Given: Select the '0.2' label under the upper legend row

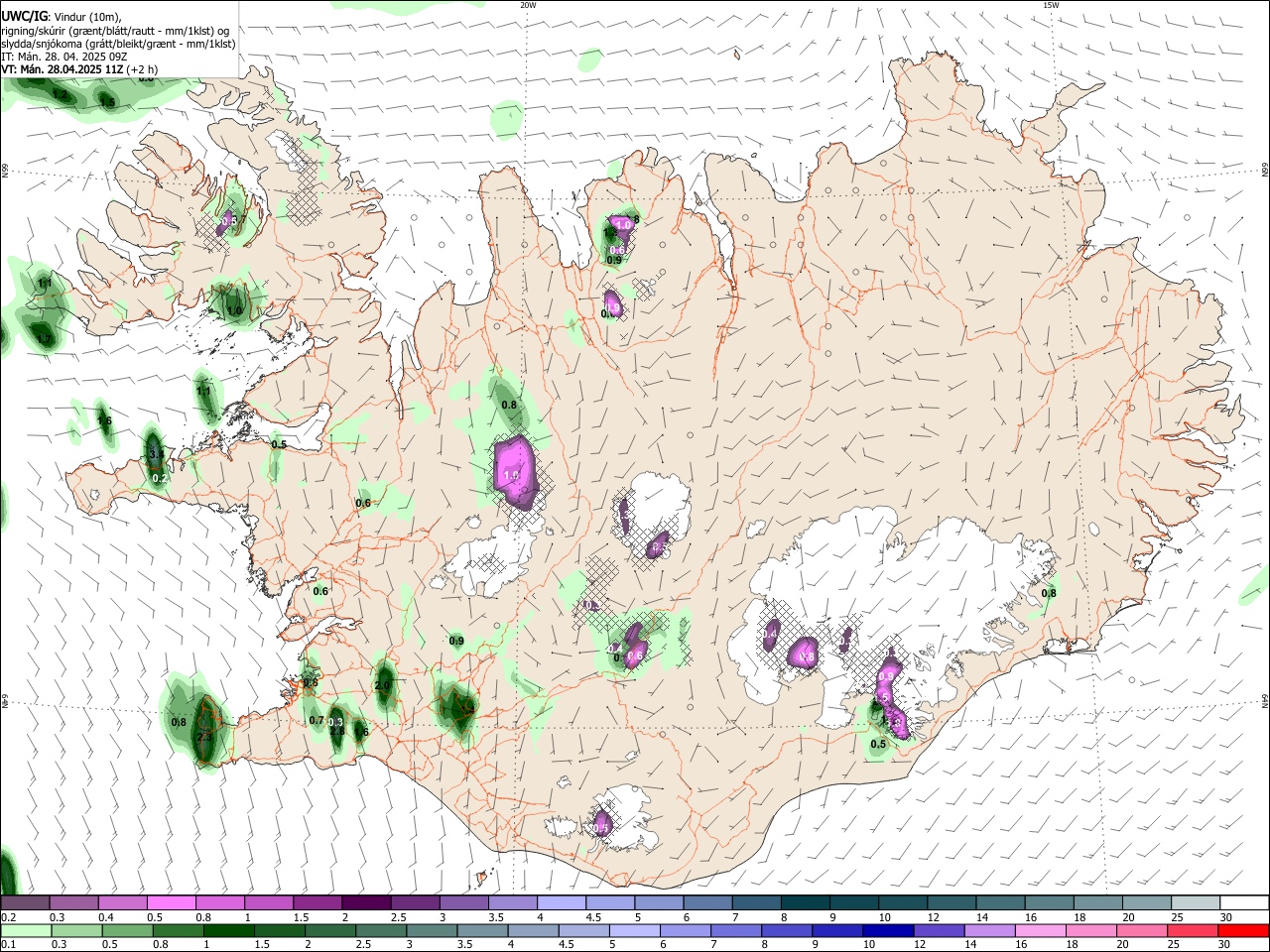Looking at the screenshot, I should click(x=7, y=917).
